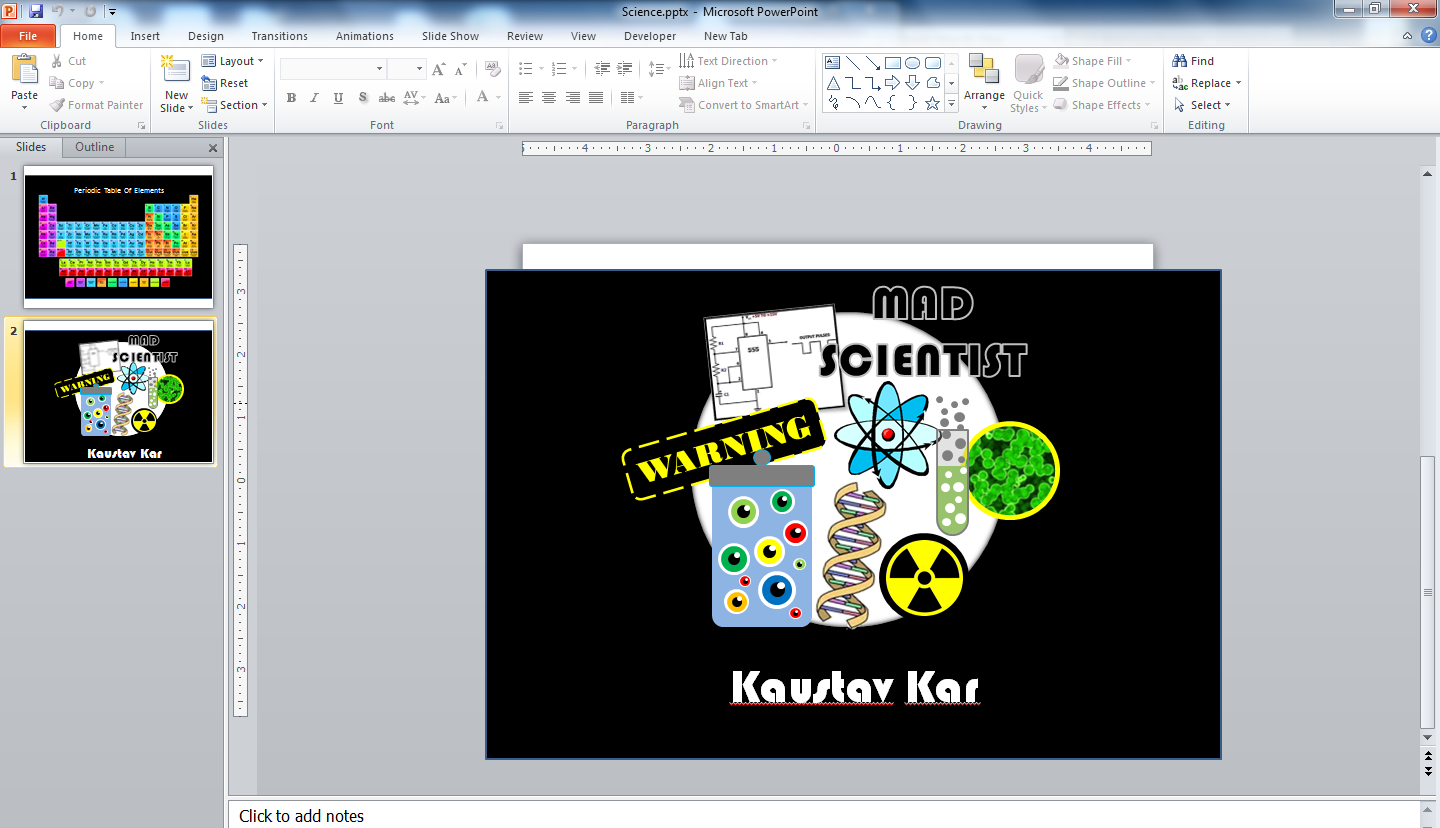Switch to the Insert tab
The width and height of the screenshot is (1440, 828).
point(145,36)
